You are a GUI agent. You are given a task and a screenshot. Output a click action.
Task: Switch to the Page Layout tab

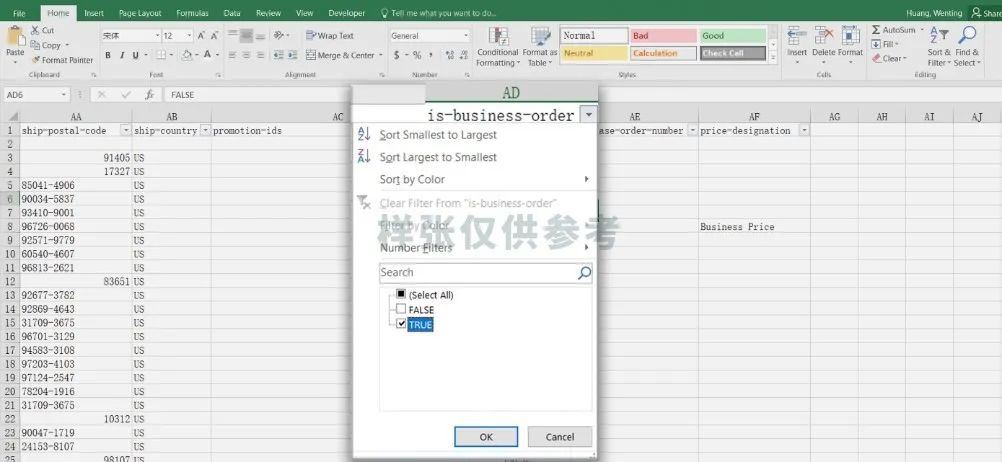pos(140,13)
